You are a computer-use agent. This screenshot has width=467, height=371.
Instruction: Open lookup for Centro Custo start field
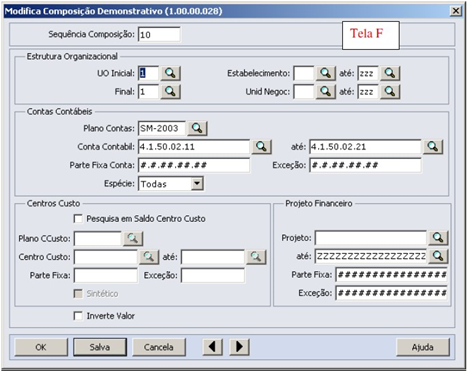coord(149,257)
